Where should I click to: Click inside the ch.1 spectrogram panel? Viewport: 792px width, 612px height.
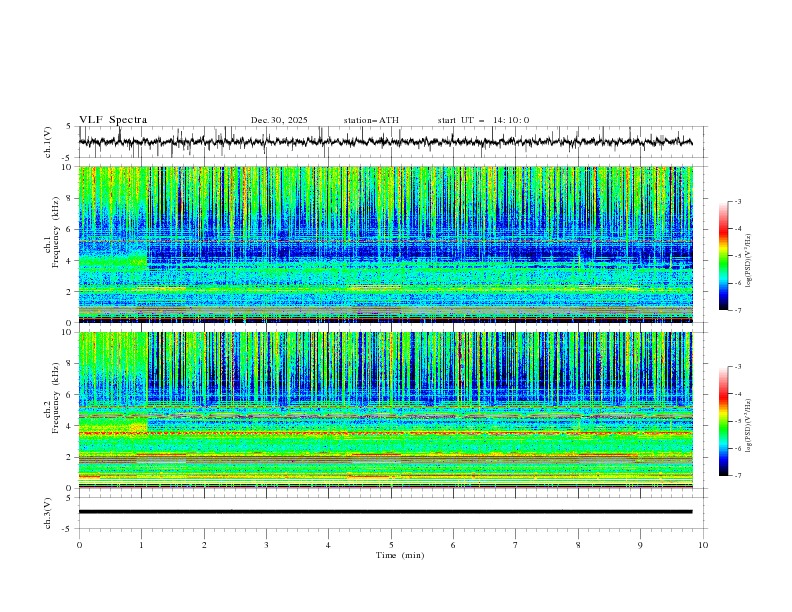pos(386,244)
